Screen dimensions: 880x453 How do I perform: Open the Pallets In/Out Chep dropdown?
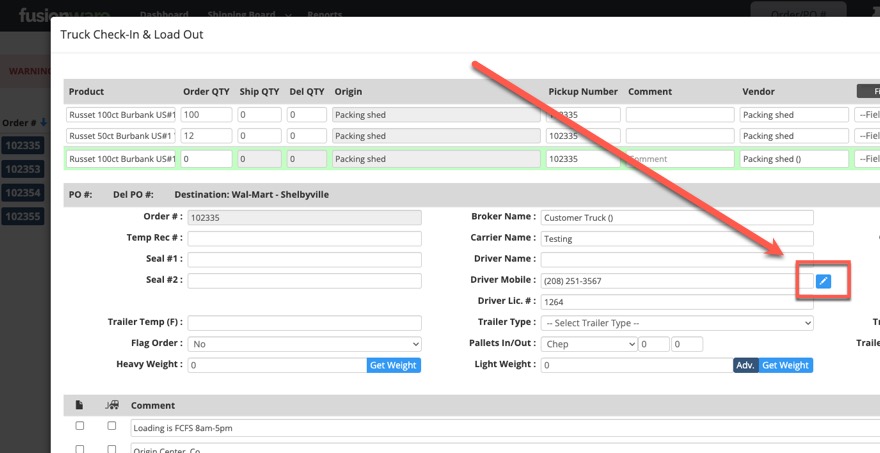(x=588, y=344)
